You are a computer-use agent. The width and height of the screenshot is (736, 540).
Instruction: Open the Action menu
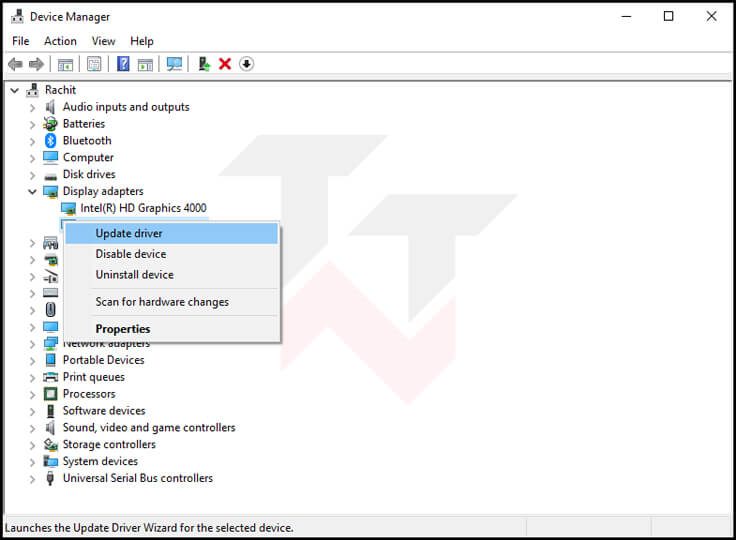click(x=60, y=41)
